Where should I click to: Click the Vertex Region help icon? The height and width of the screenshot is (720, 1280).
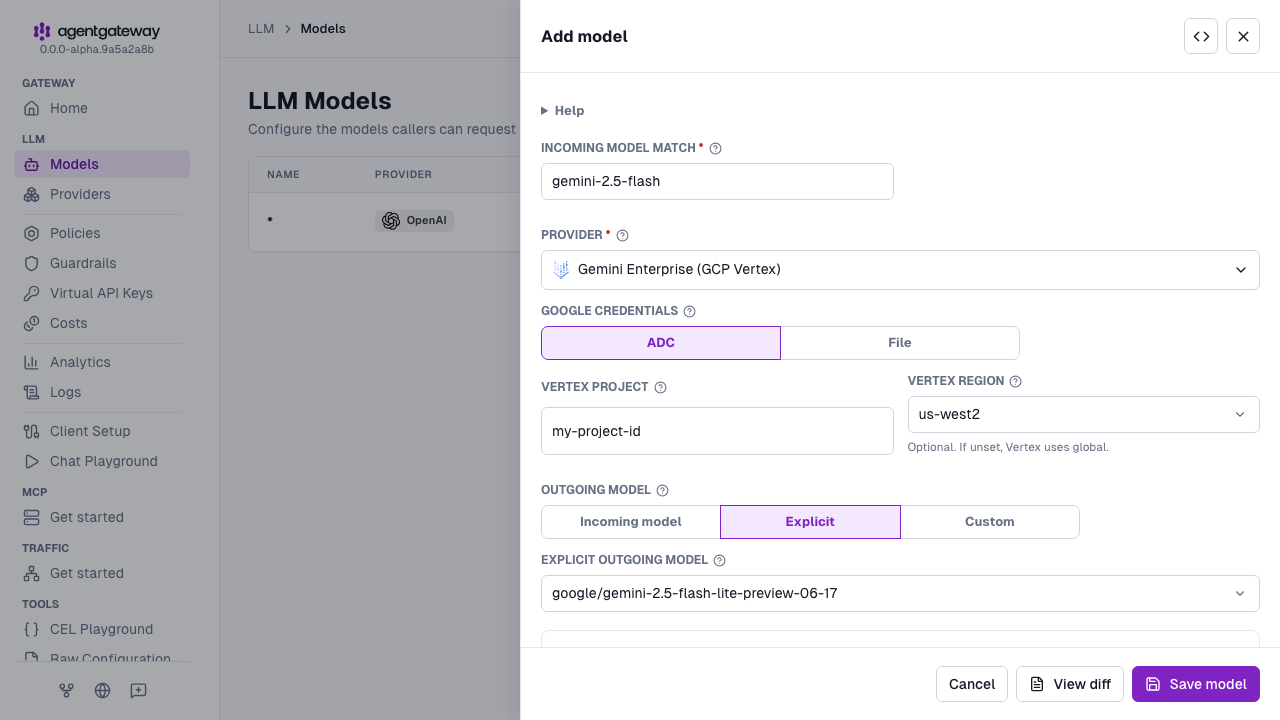pos(1015,381)
